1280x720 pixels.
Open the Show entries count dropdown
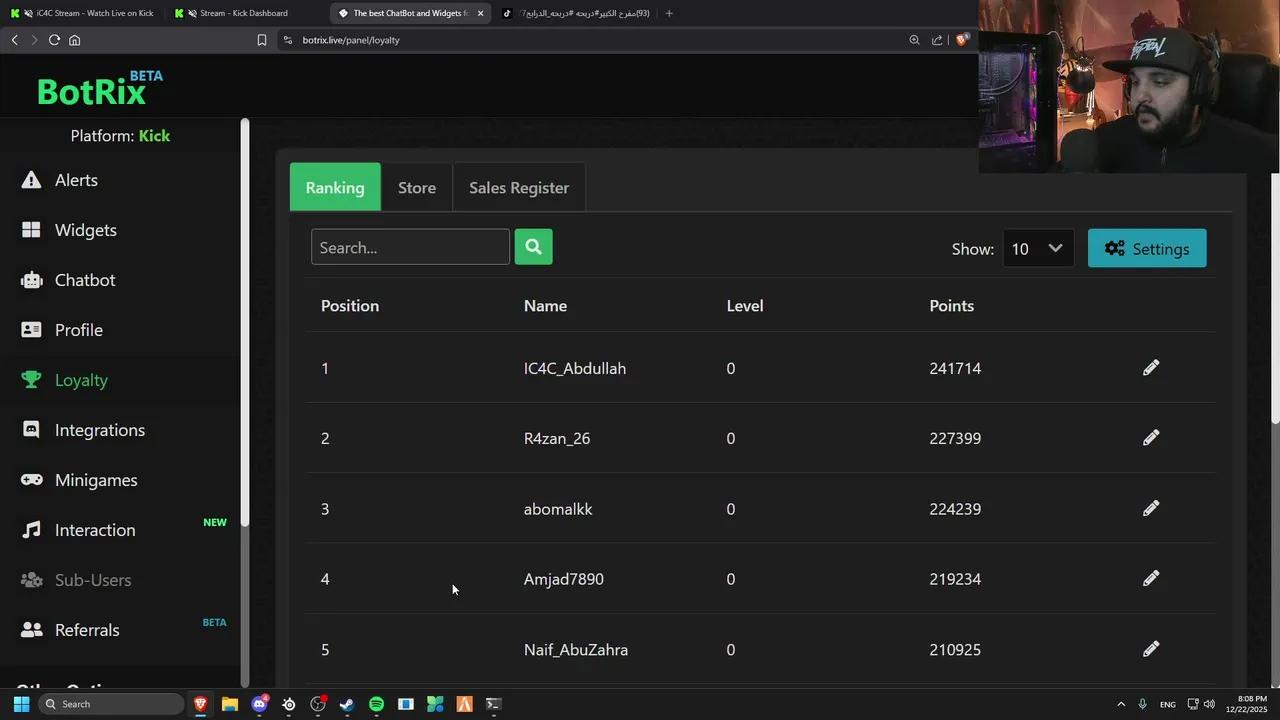click(x=1037, y=249)
